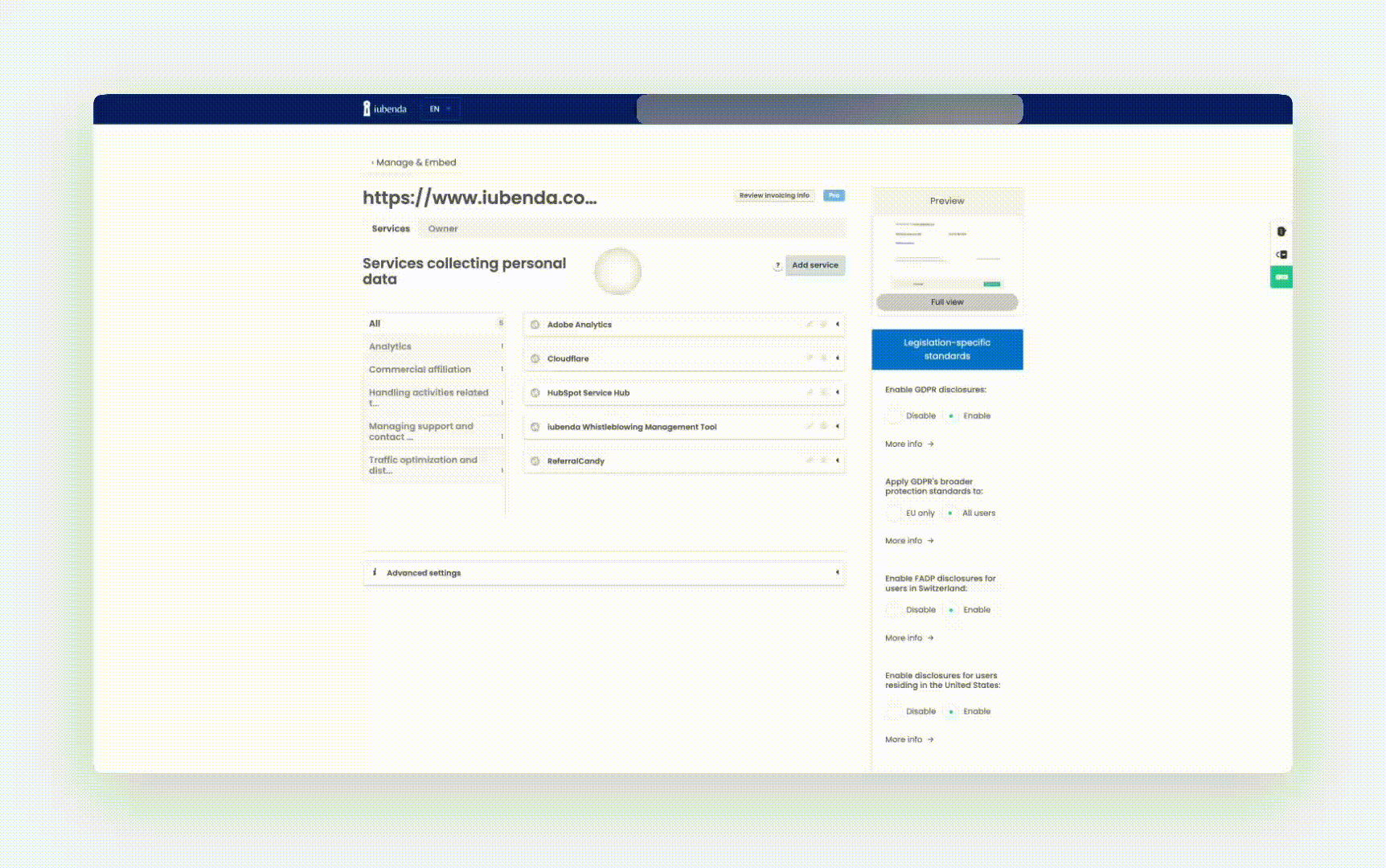Click the green widget icon on right edge
The height and width of the screenshot is (868, 1386).
click(x=1281, y=277)
